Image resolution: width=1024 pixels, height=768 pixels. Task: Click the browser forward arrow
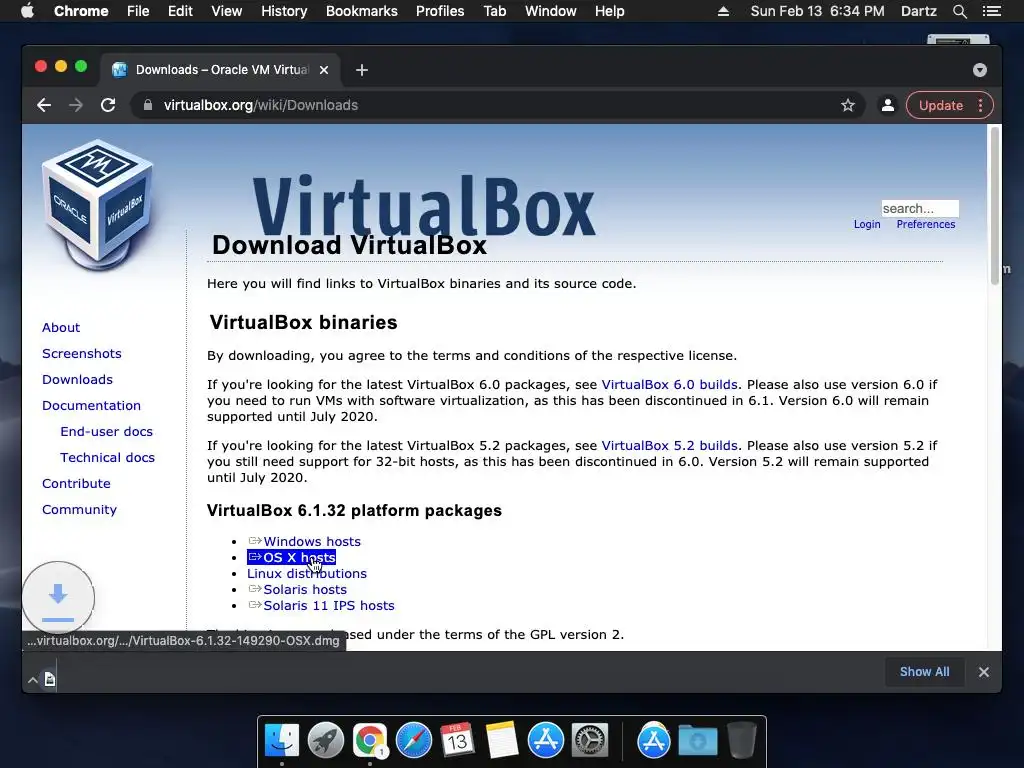tap(76, 105)
